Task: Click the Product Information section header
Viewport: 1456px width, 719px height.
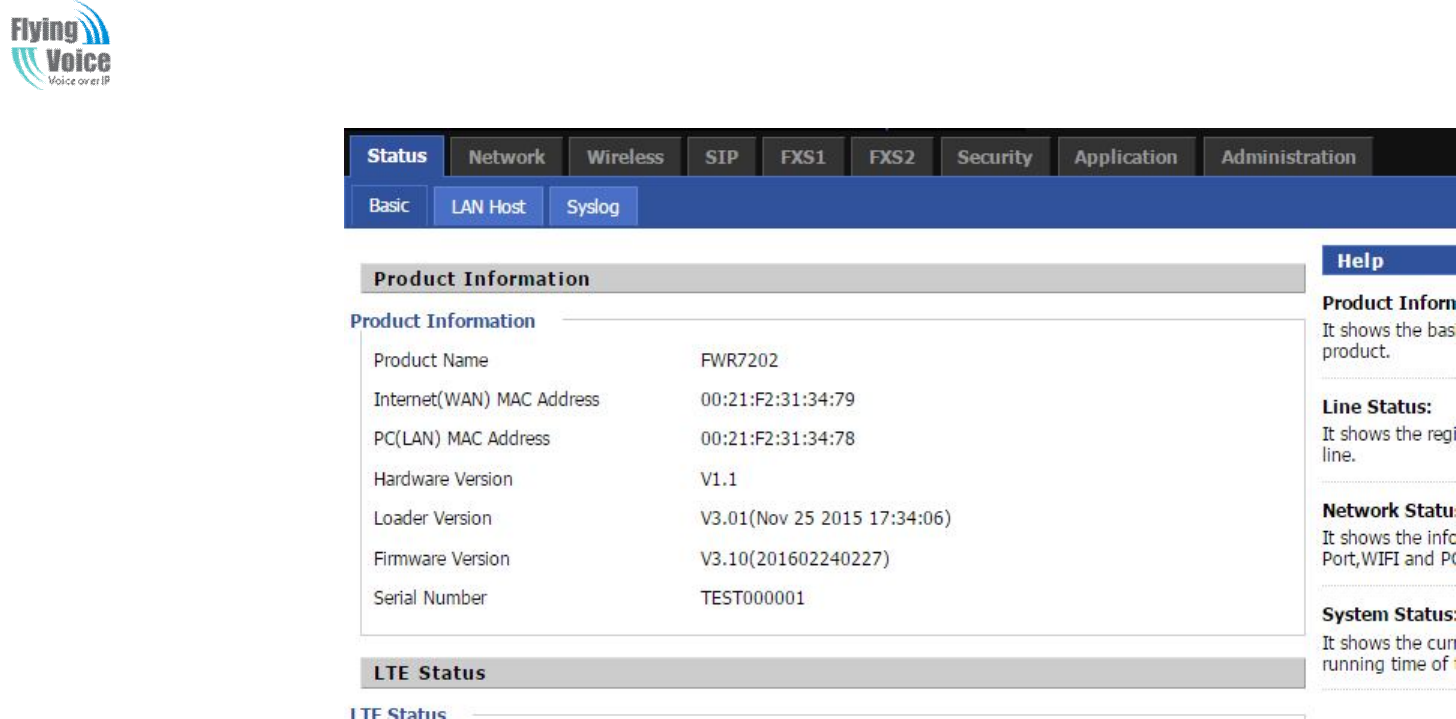Action: pyautogui.click(x=482, y=279)
